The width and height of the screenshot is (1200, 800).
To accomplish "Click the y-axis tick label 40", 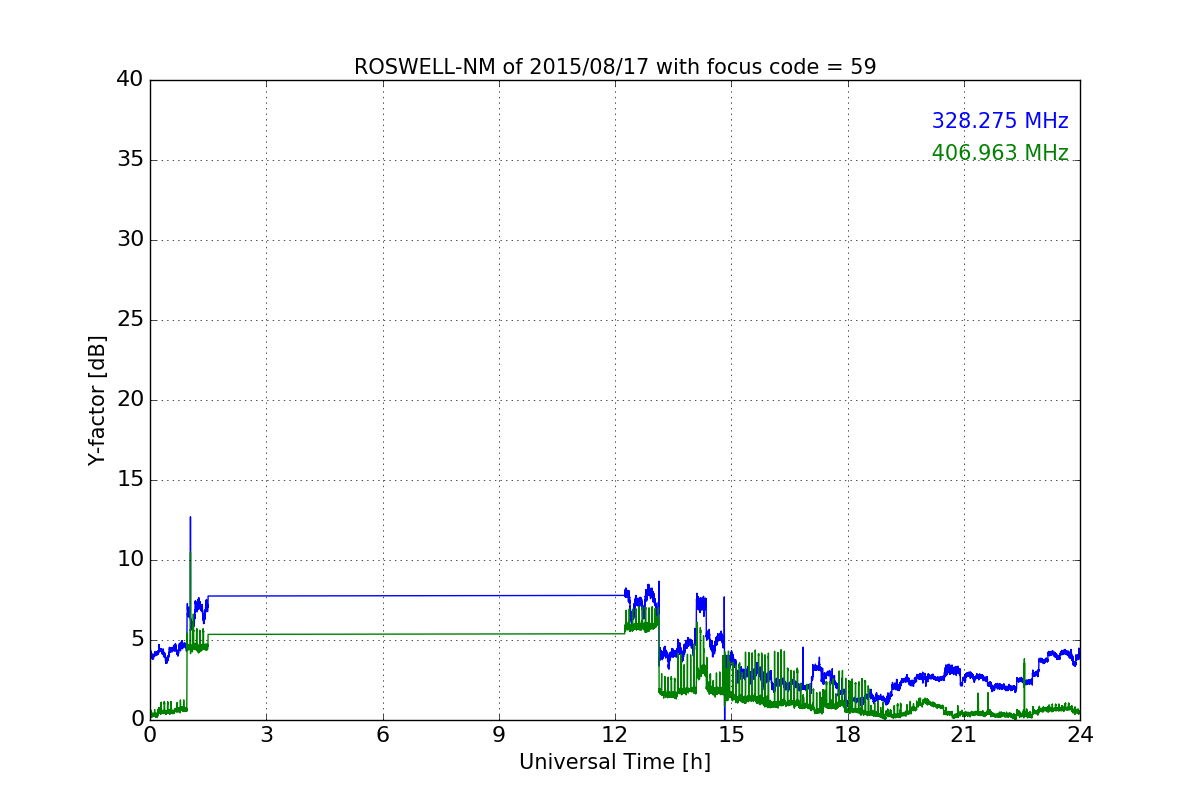I will [x=130, y=80].
